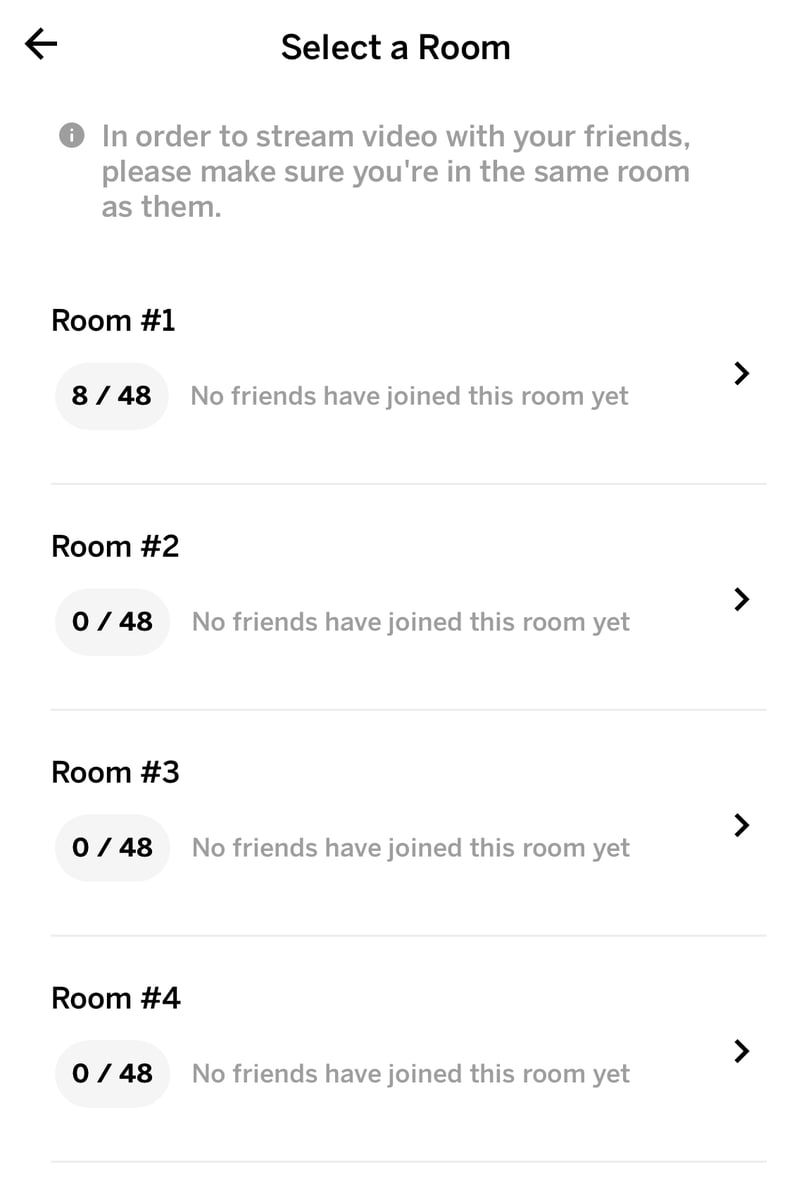Tap the Select a Room header title
The image size is (792, 1200).
[395, 47]
